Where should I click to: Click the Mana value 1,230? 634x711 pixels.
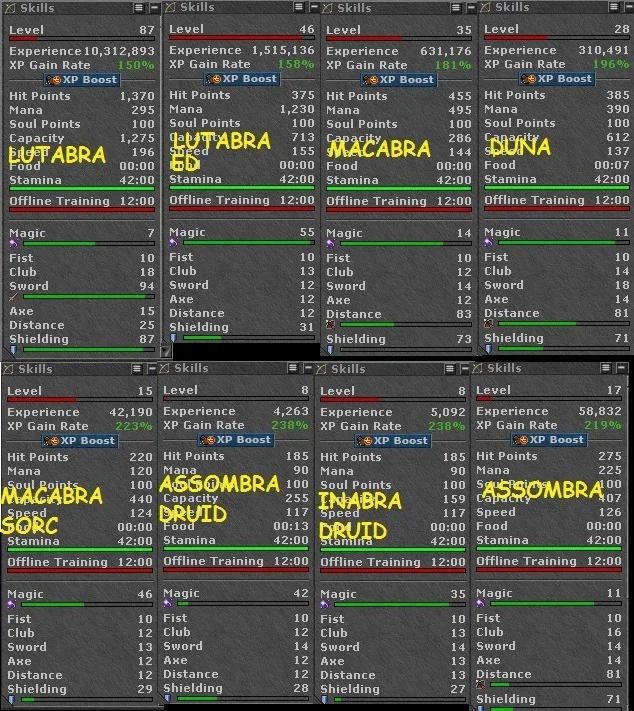(297, 109)
